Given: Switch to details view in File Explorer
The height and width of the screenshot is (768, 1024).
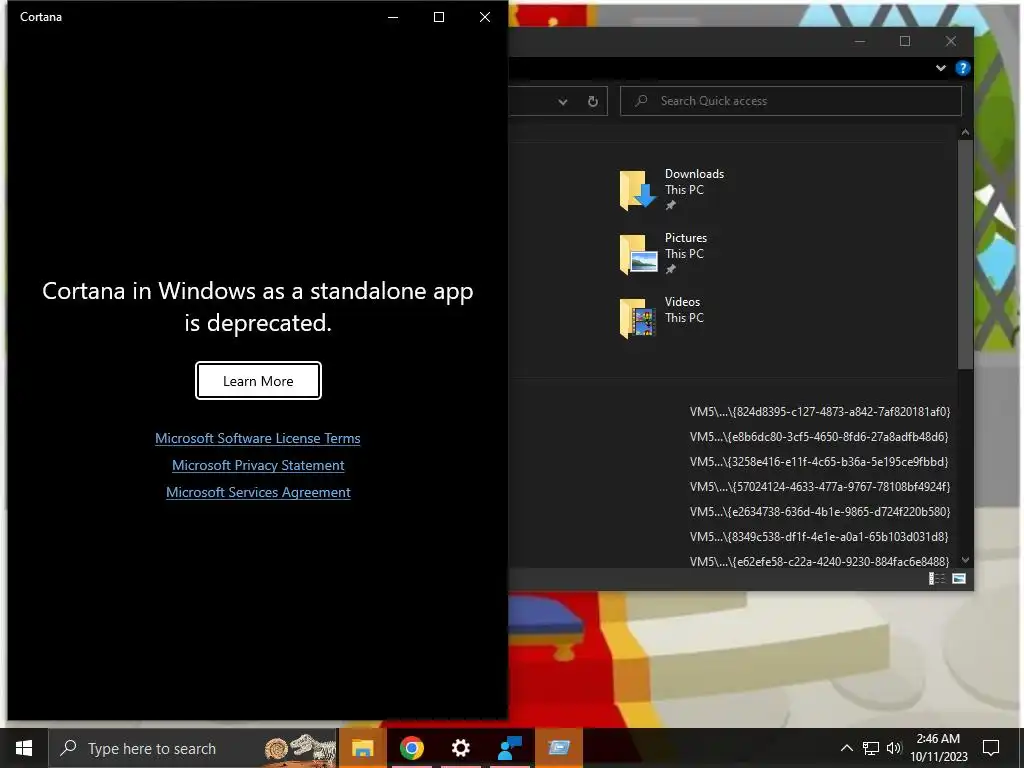Looking at the screenshot, I should pos(937,579).
